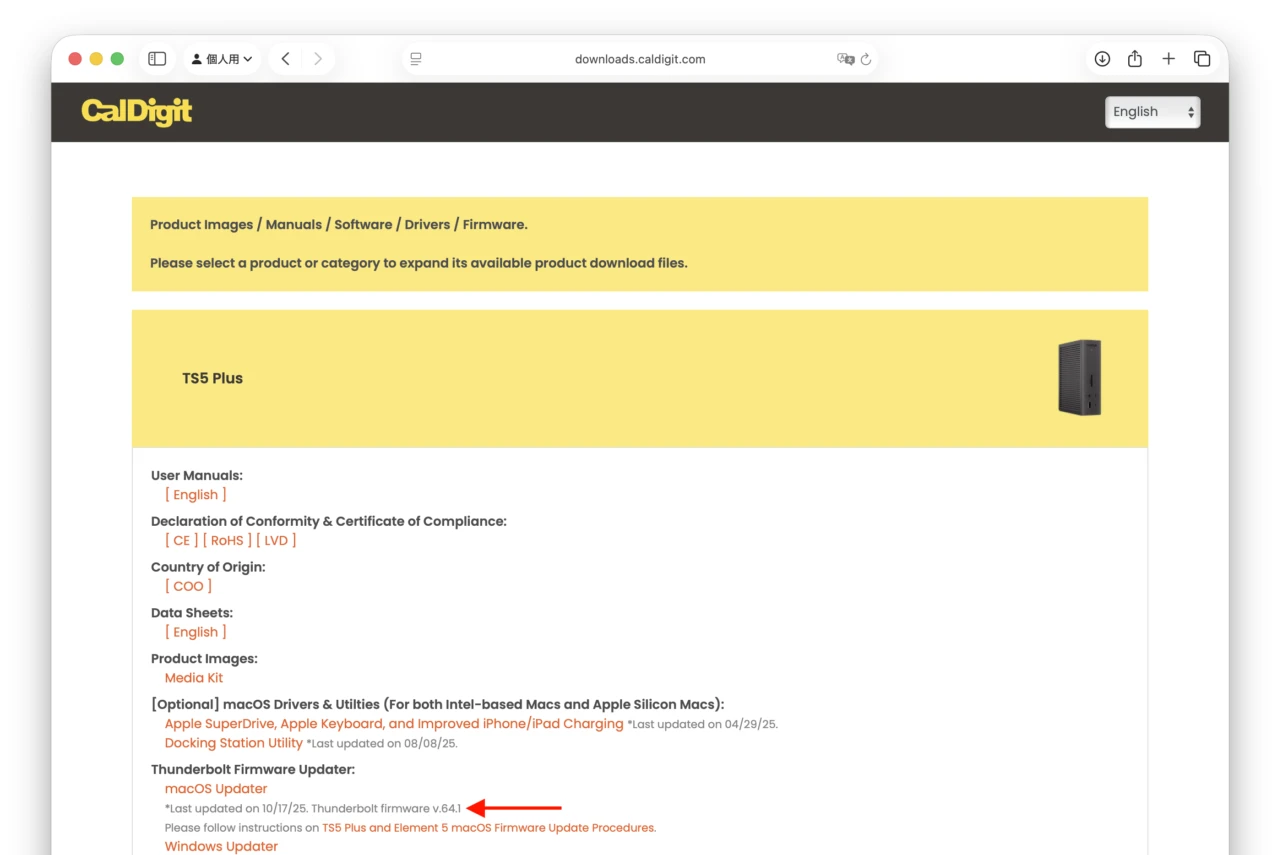
Task: Click the Media Kit link
Action: [194, 678]
